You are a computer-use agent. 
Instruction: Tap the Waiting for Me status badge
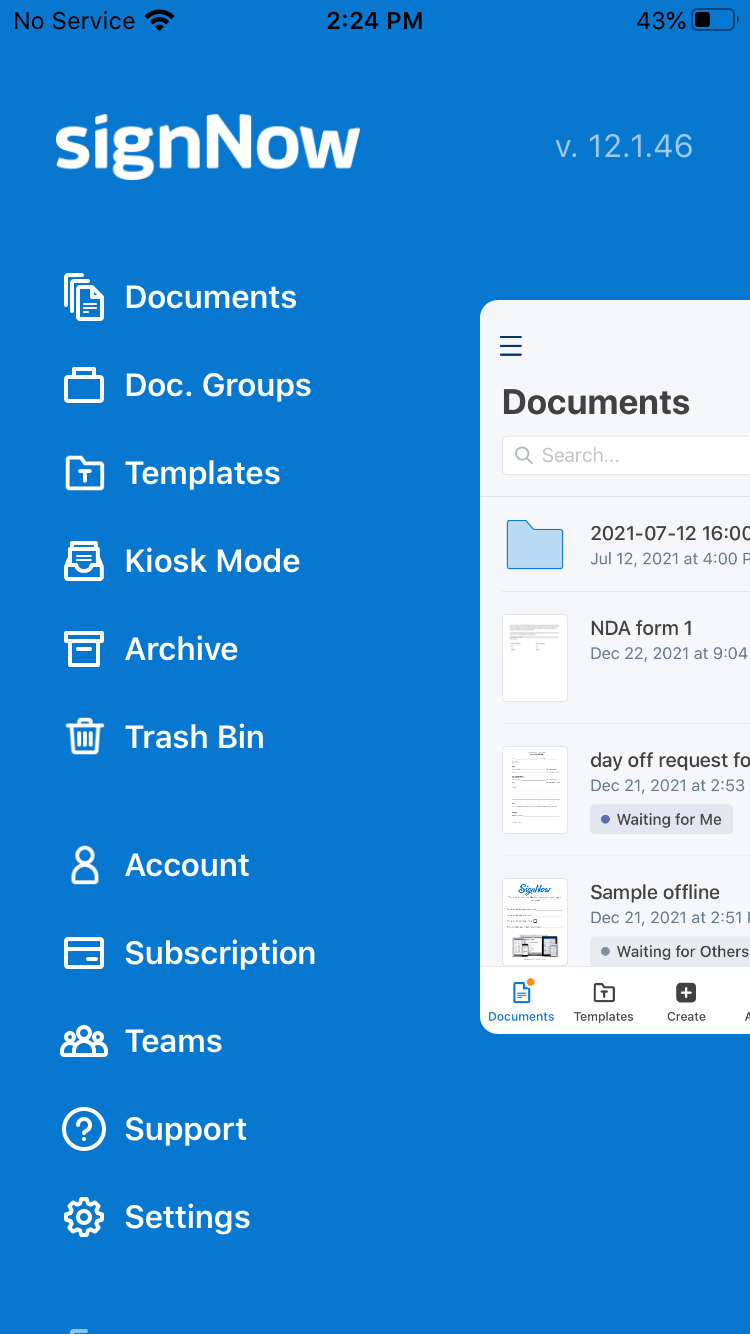[661, 819]
